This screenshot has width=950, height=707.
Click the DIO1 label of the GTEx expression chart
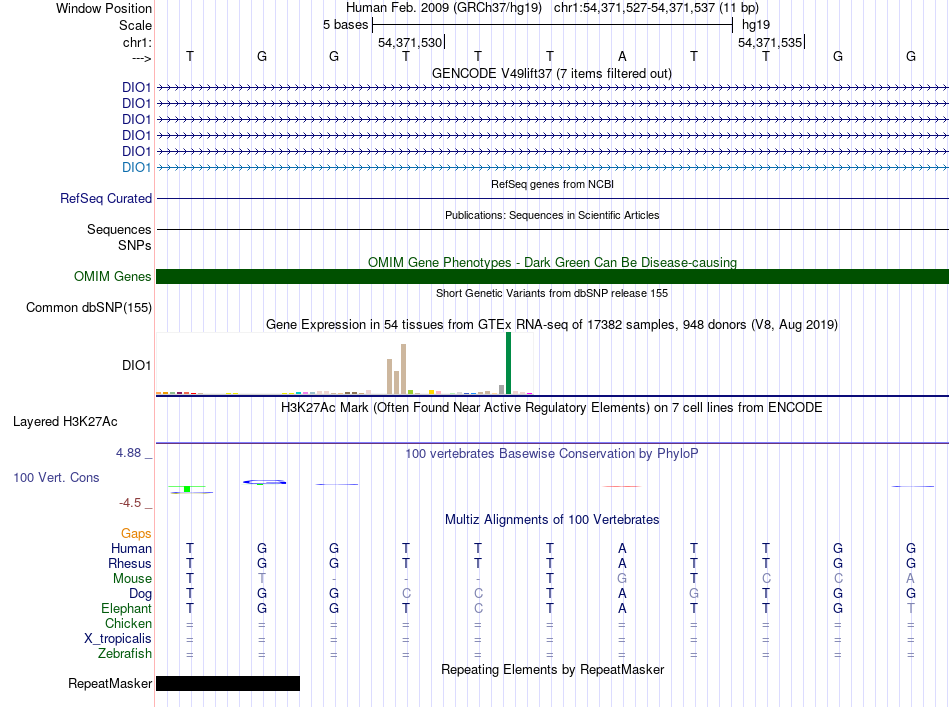(136, 365)
